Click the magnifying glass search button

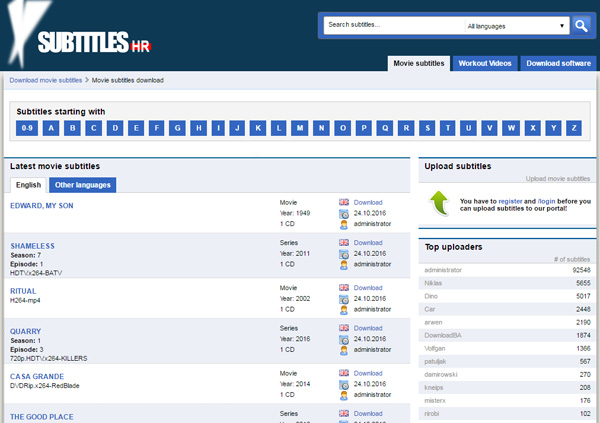(582, 26)
